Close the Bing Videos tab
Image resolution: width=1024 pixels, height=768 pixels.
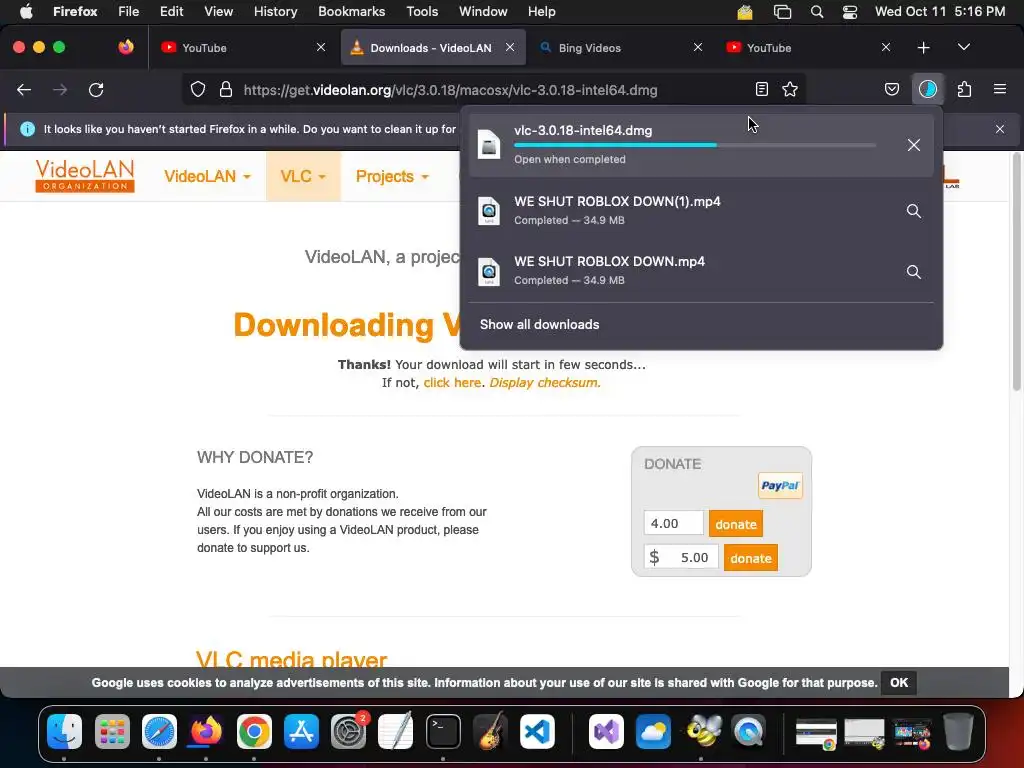(697, 48)
